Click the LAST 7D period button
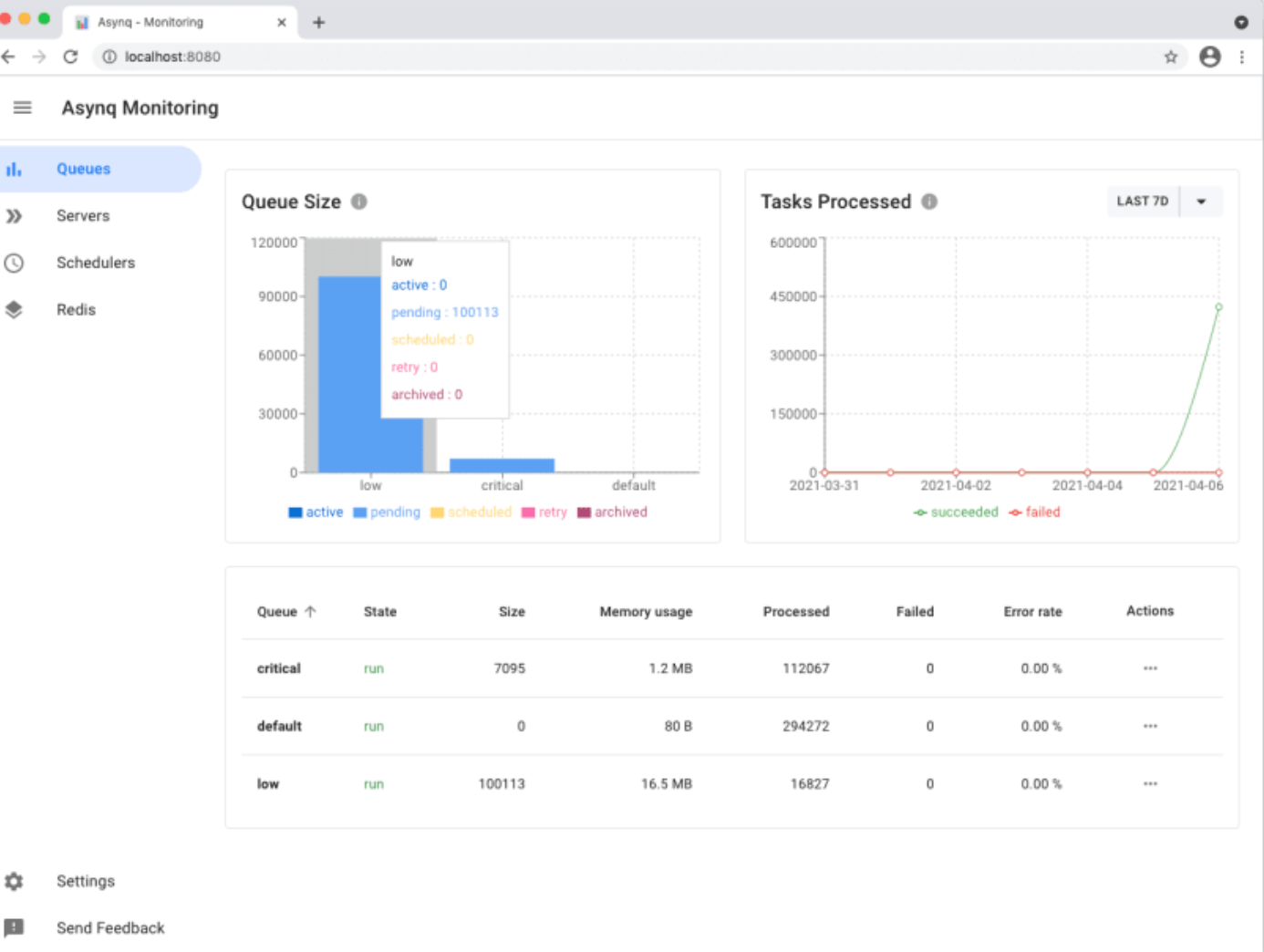Screen dimensions: 1264x952 [x=1143, y=202]
